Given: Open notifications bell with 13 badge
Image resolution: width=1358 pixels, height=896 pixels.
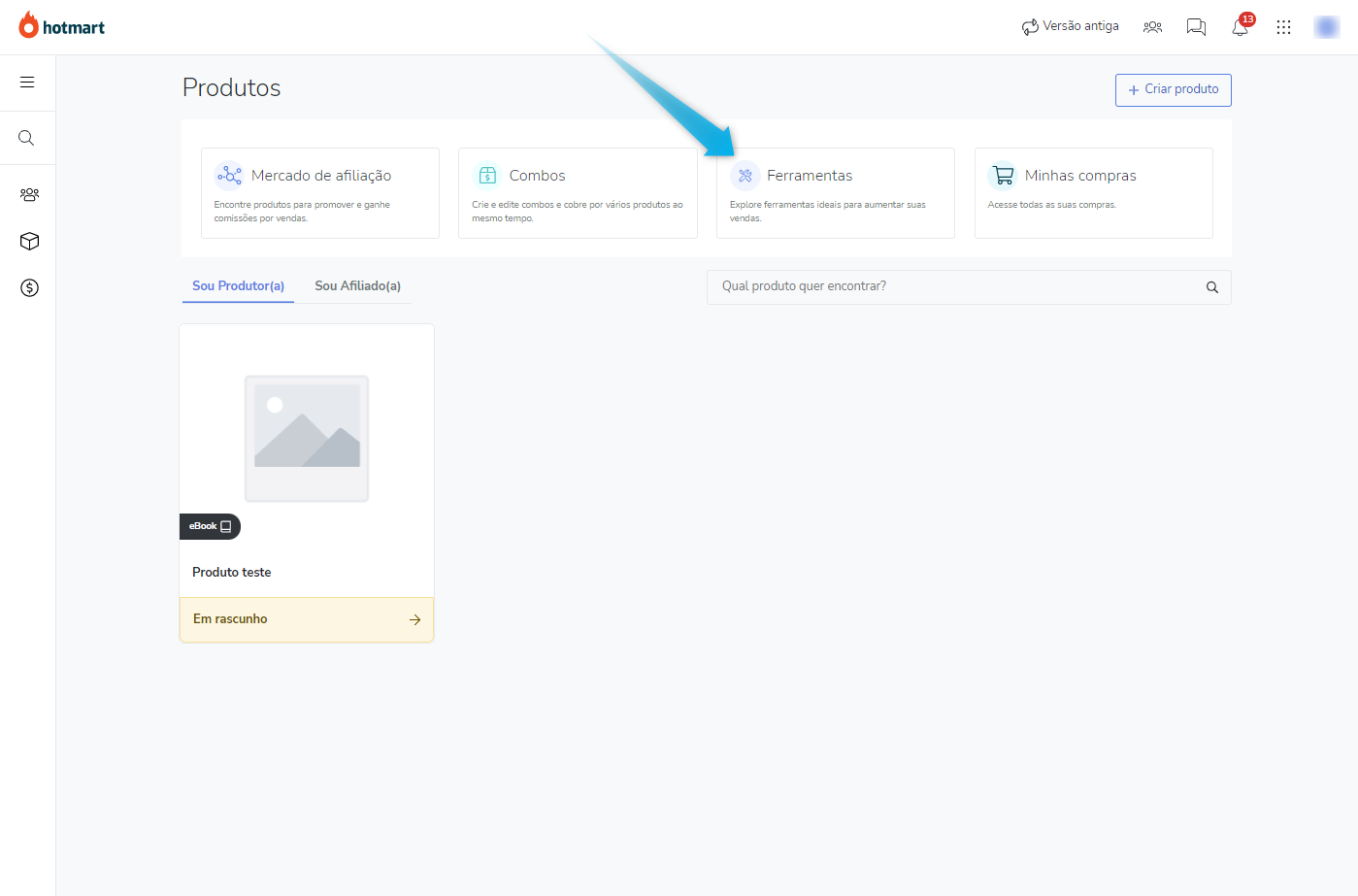Looking at the screenshot, I should [x=1241, y=27].
